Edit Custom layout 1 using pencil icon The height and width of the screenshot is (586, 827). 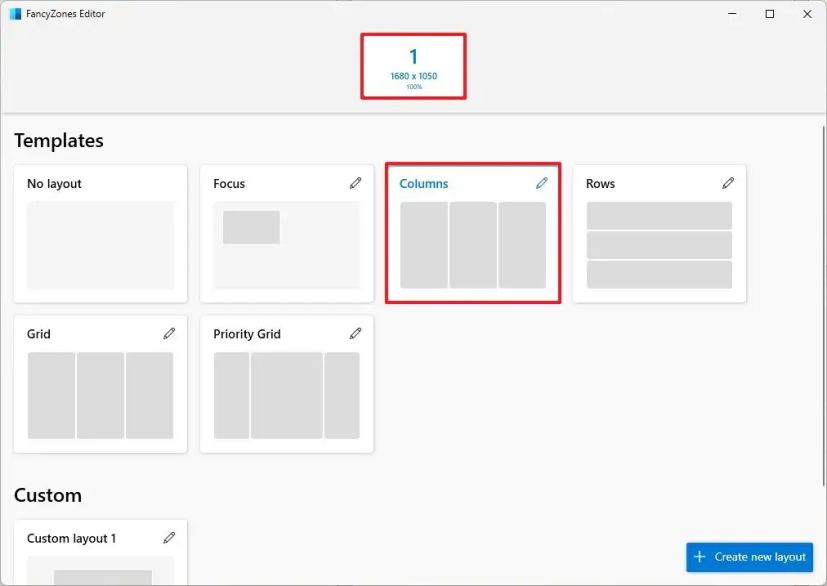pyautogui.click(x=169, y=537)
